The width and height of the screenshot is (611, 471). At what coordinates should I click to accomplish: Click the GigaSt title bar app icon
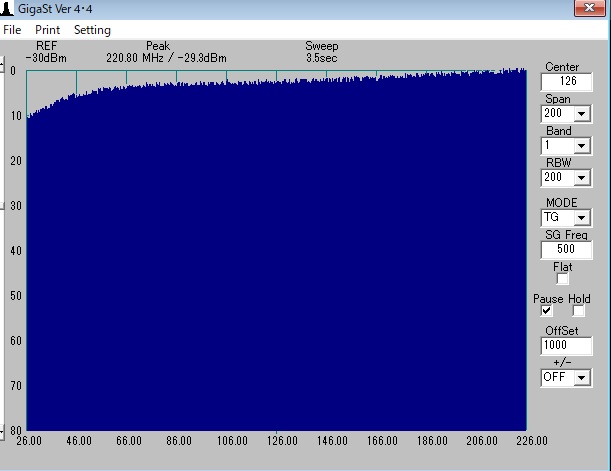click(6, 8)
